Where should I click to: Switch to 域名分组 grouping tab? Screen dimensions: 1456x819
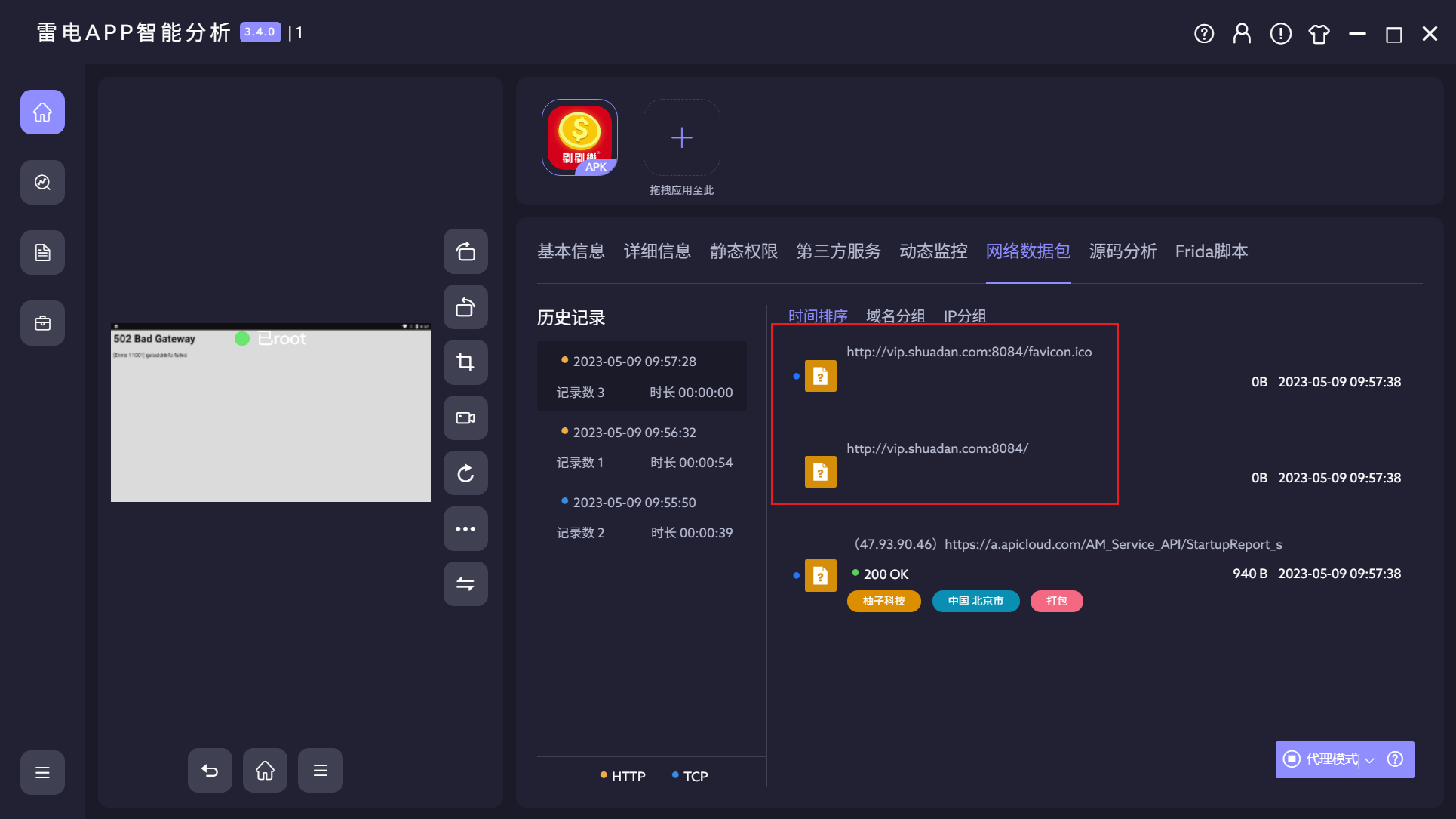tap(895, 316)
